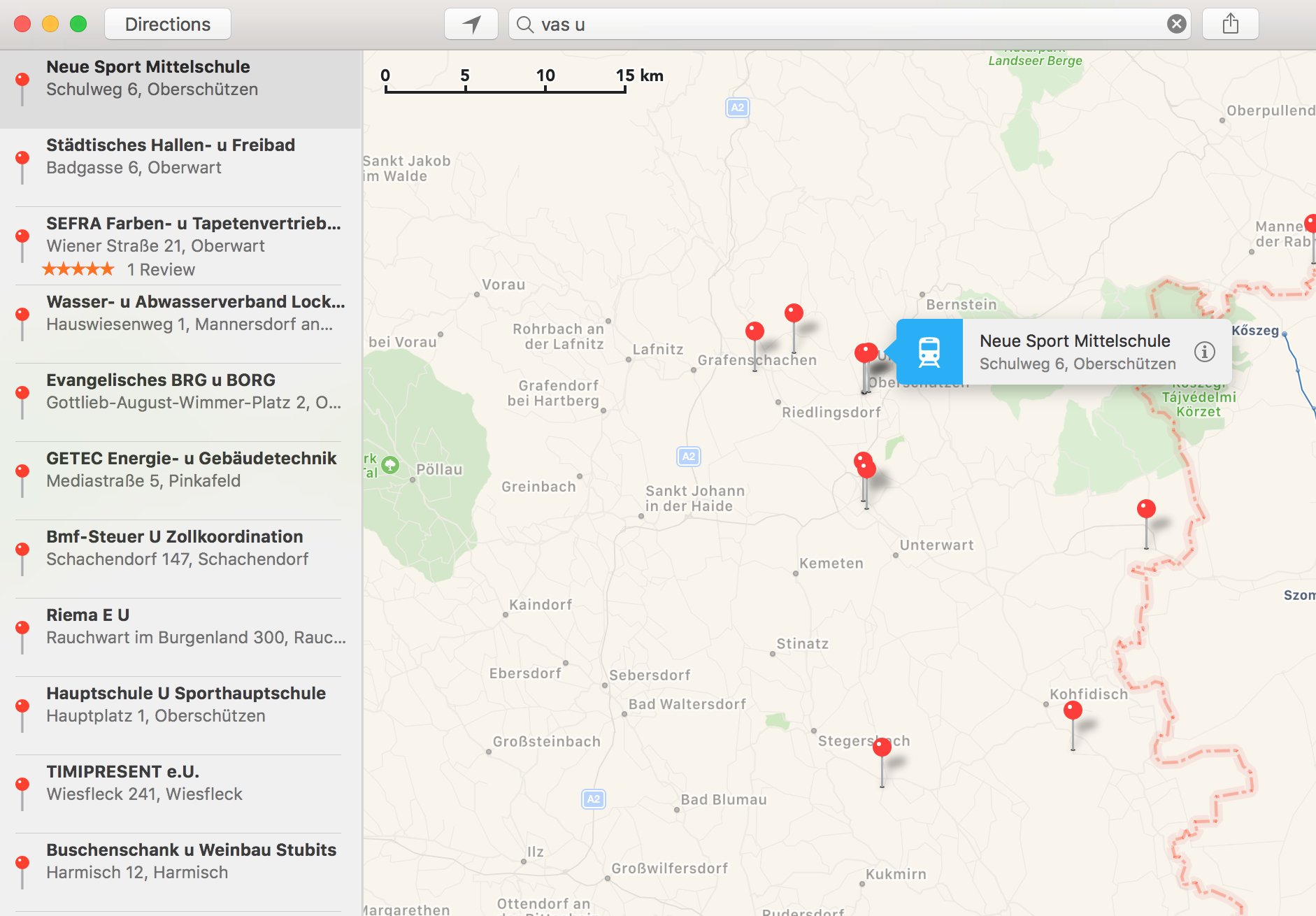Click the address "Wiener Straße 21, Oberwart"
The image size is (1316, 916).
[155, 246]
